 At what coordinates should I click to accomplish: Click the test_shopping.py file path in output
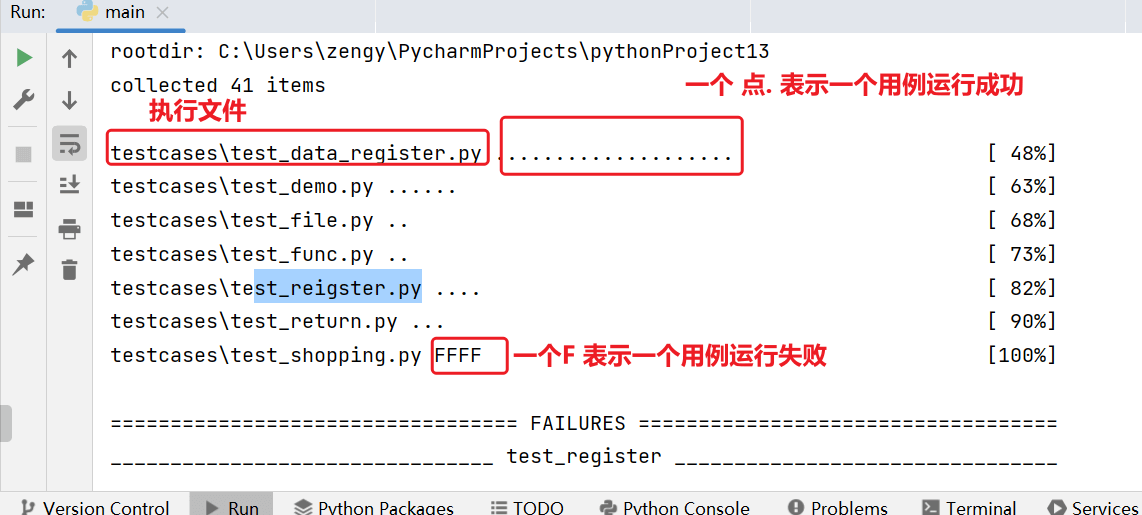pos(266,355)
